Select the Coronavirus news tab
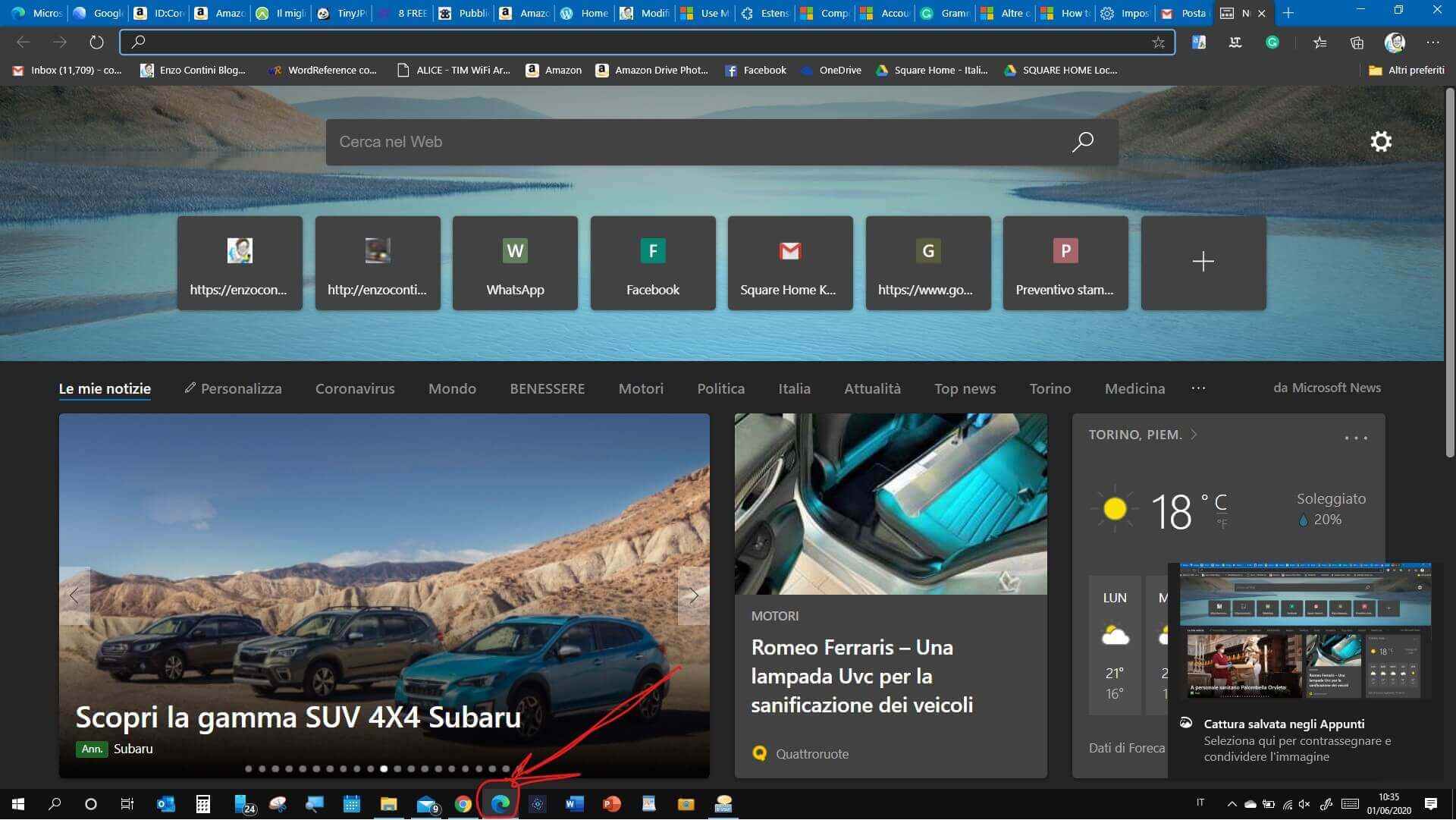This screenshot has height=820, width=1456. (355, 388)
